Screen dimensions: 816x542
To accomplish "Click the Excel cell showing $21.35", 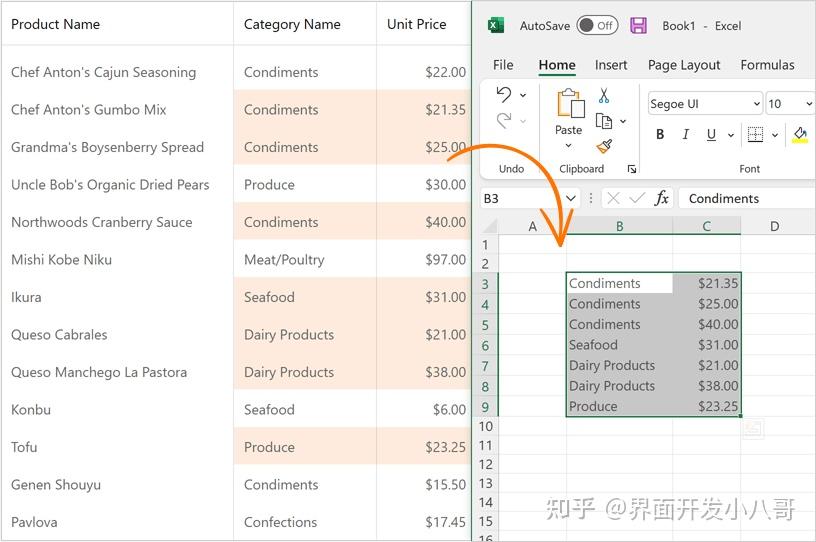I will pyautogui.click(x=707, y=283).
